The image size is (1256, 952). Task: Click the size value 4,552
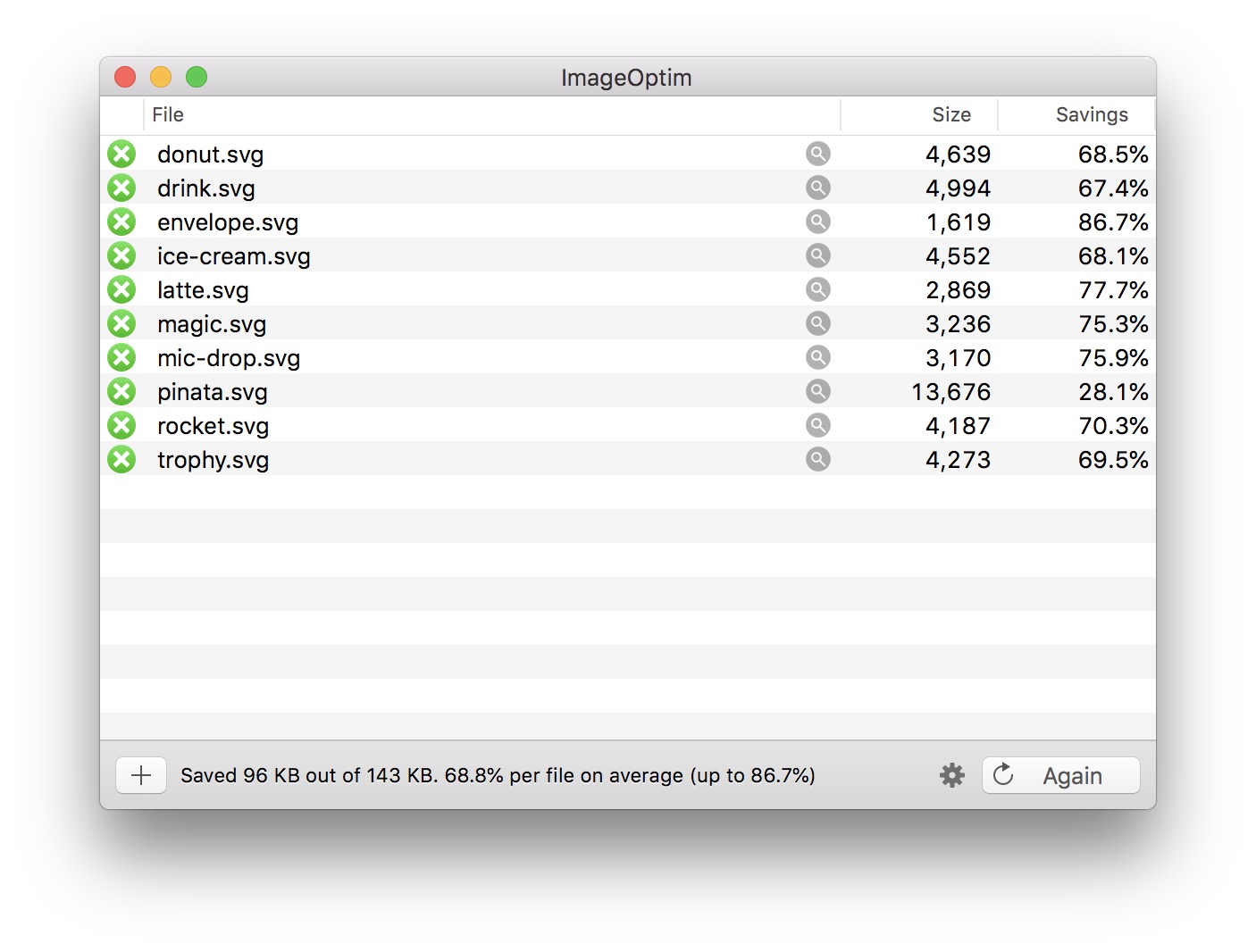point(959,256)
